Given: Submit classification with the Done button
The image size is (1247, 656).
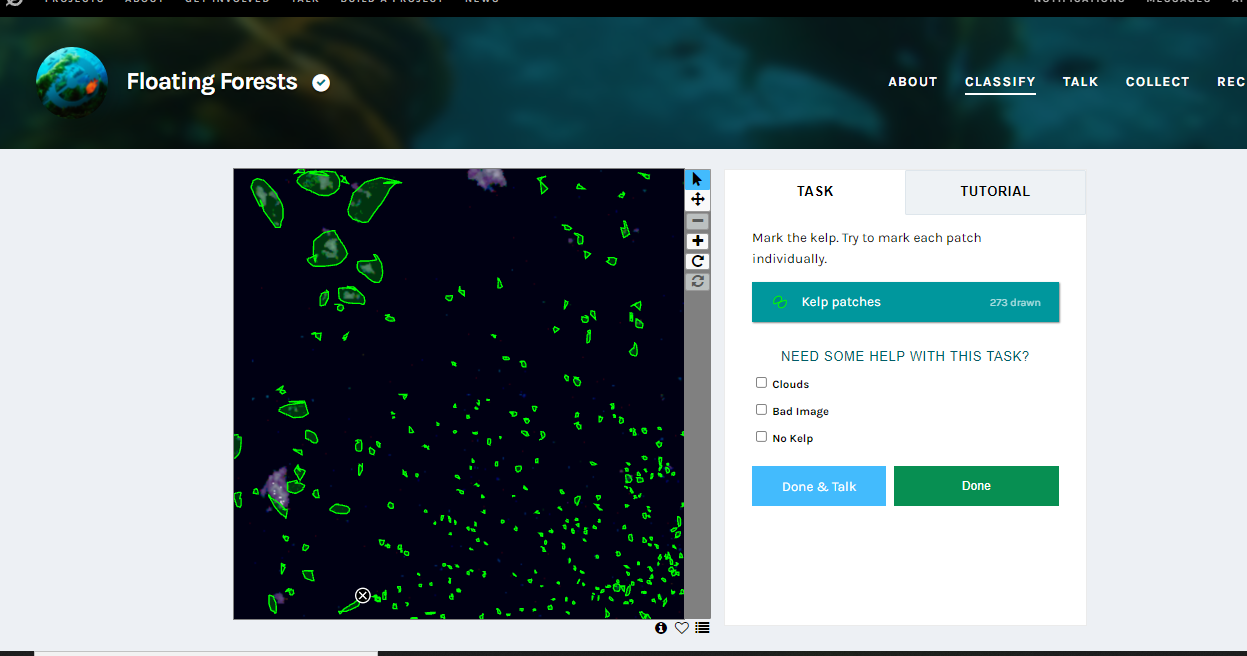Looking at the screenshot, I should click(976, 486).
